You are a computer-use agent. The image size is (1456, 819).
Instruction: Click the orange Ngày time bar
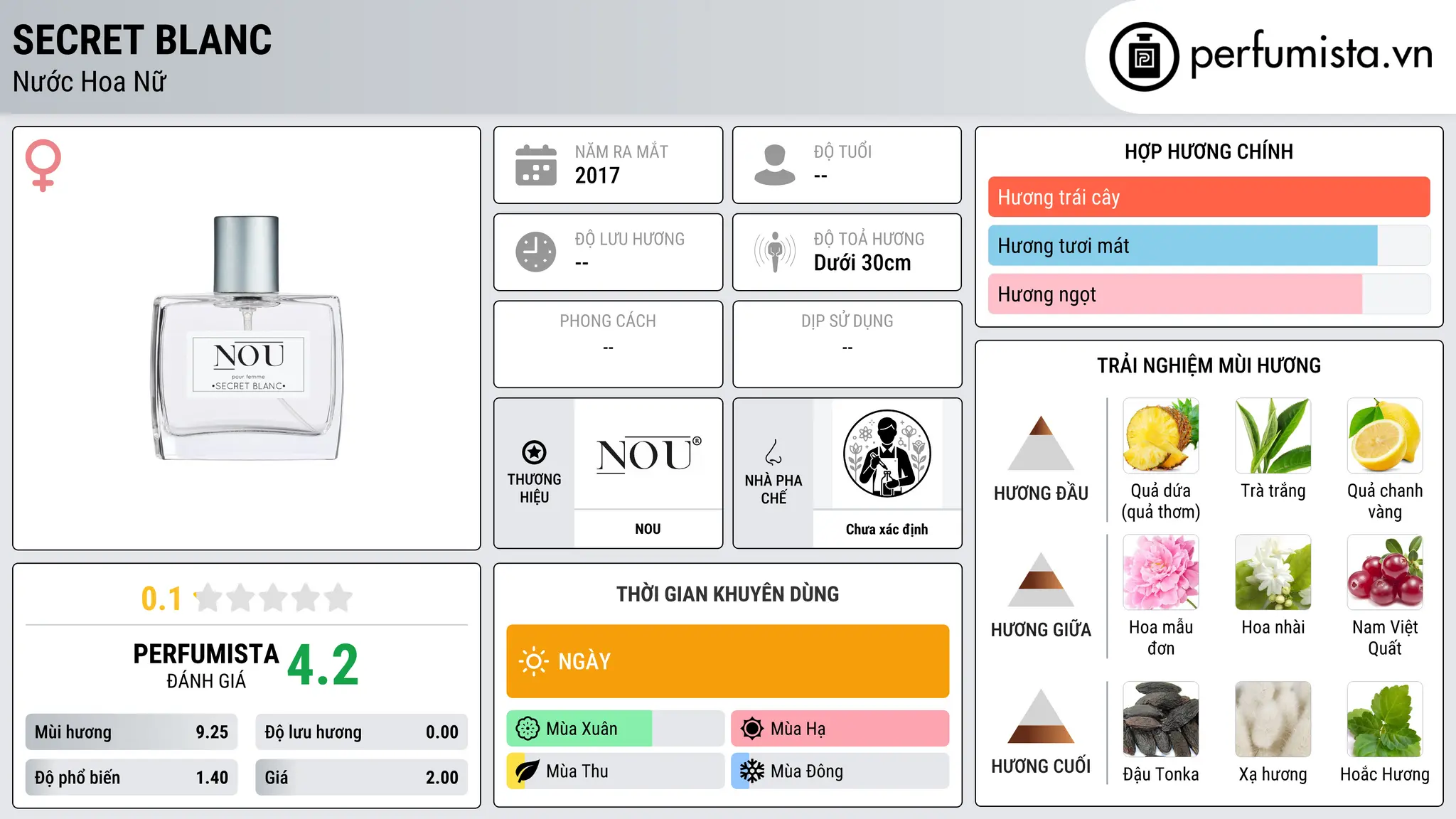tap(727, 661)
